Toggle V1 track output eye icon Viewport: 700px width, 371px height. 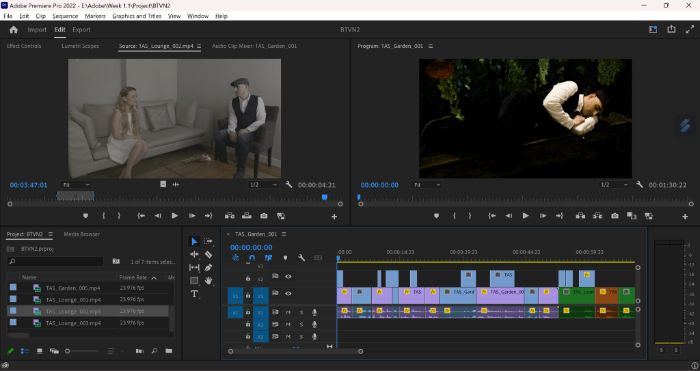tap(288, 293)
